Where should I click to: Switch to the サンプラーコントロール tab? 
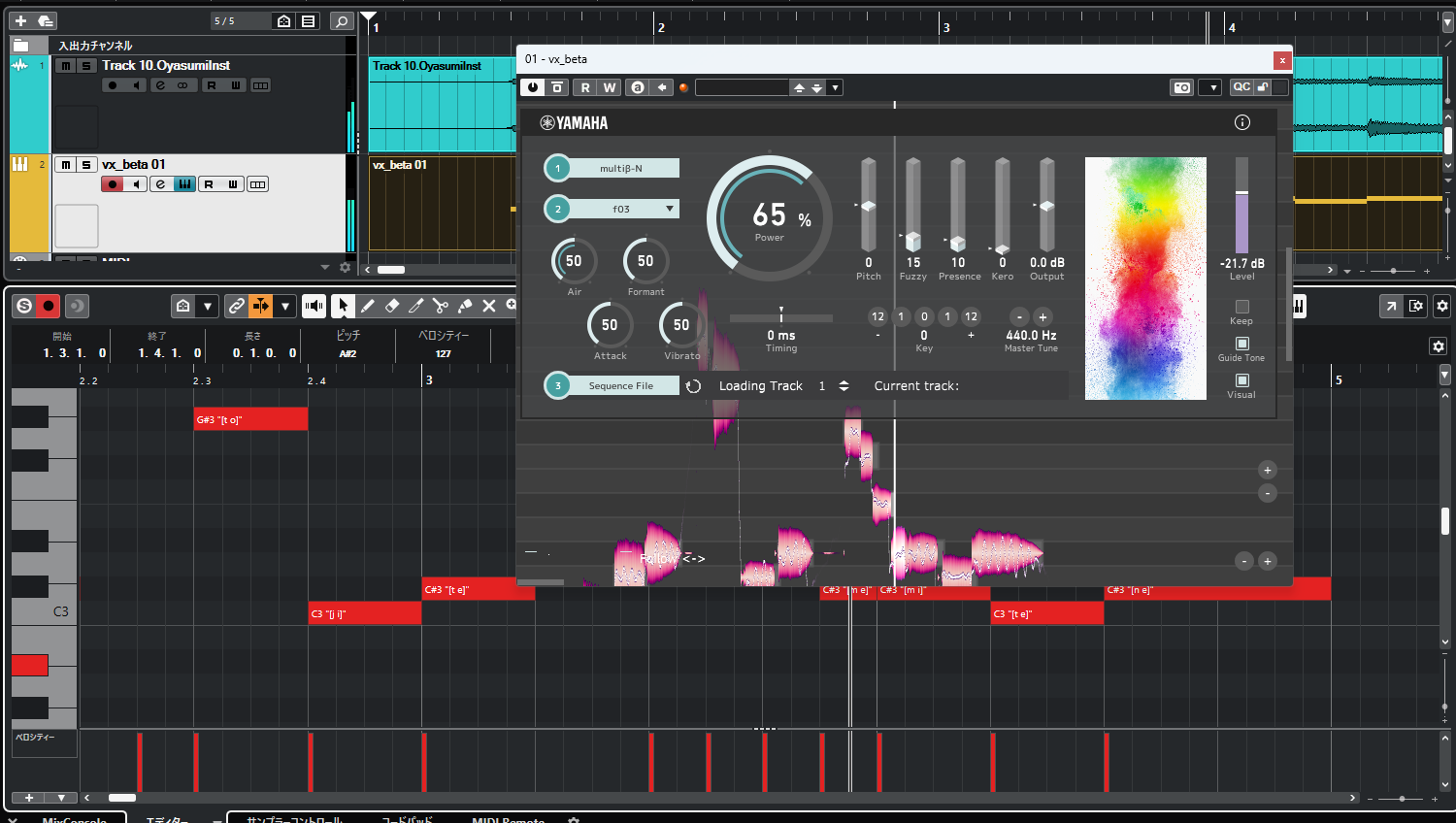[294, 819]
